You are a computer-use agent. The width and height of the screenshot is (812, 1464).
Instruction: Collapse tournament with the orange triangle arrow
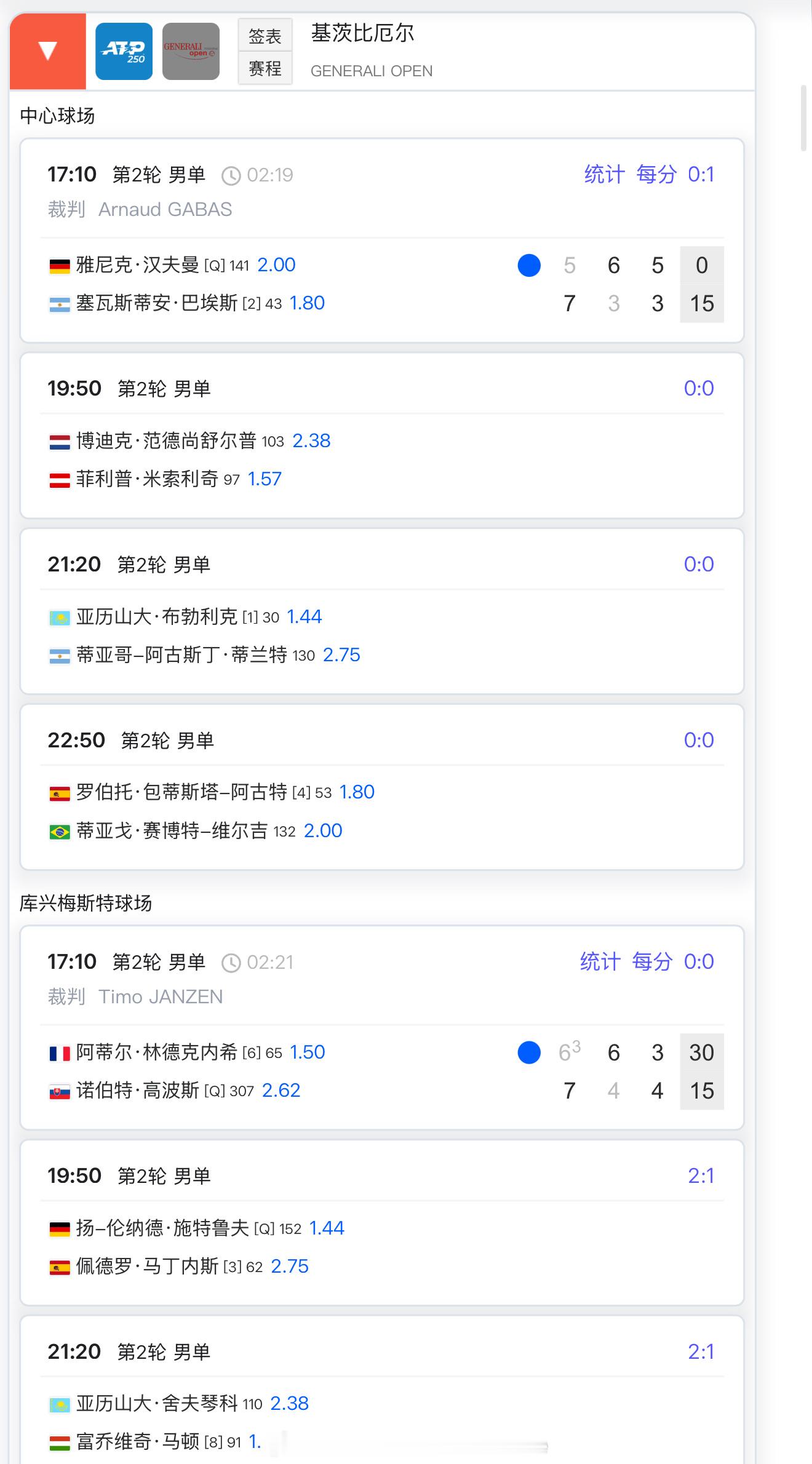pyautogui.click(x=48, y=51)
